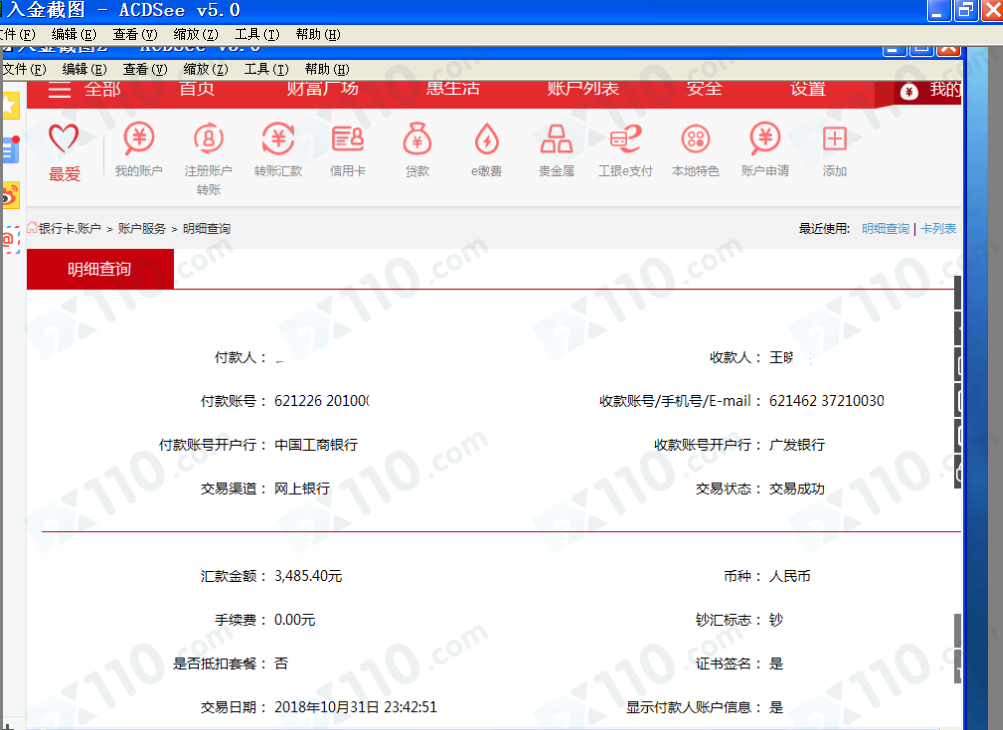Go to 安全 in red navigation bar

click(x=704, y=89)
